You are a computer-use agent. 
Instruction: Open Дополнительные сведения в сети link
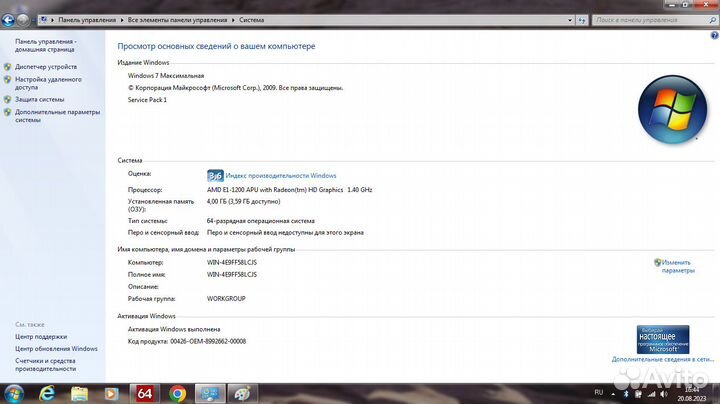663,359
